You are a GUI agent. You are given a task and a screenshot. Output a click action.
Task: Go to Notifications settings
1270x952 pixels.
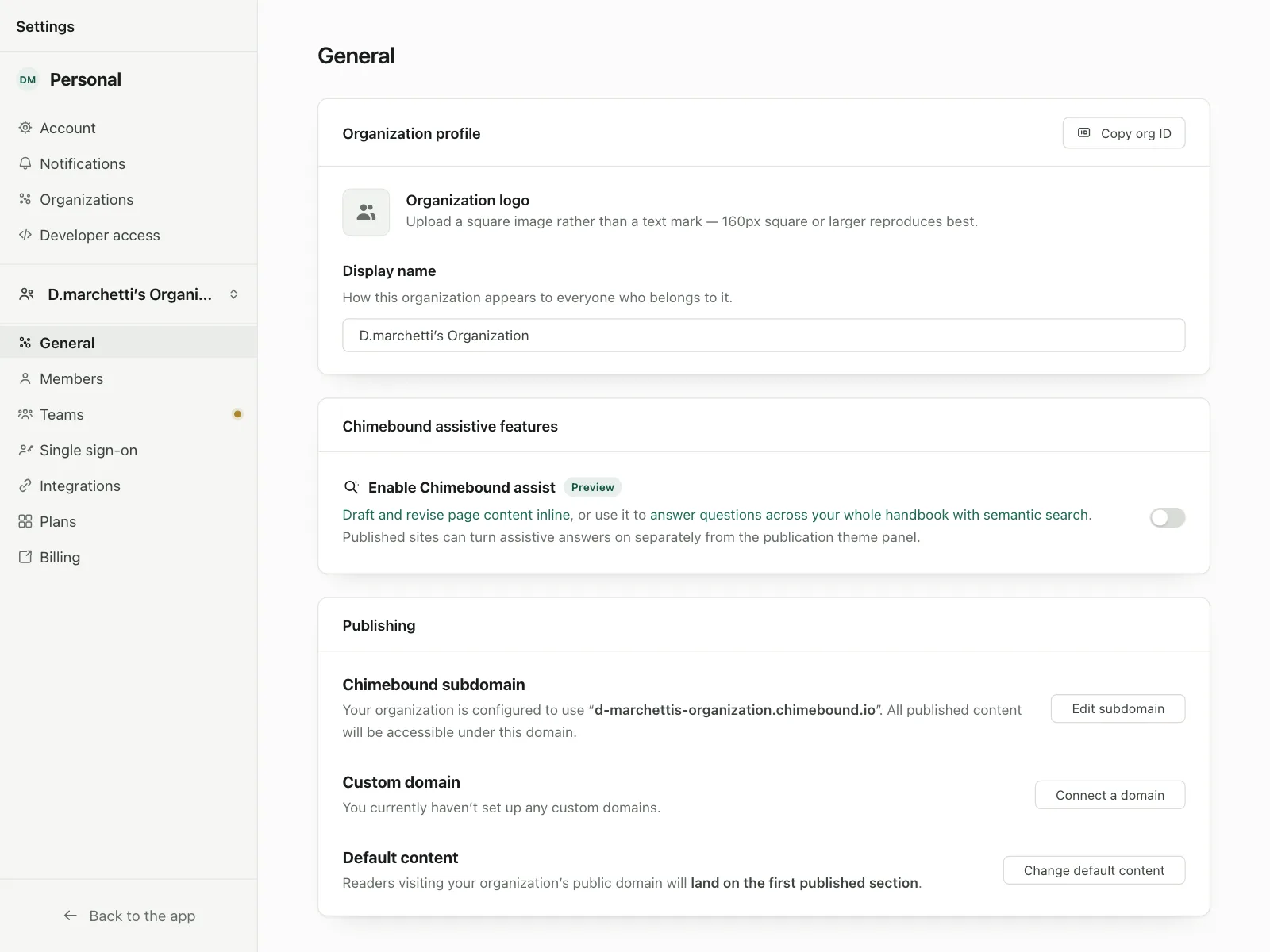coord(129,163)
